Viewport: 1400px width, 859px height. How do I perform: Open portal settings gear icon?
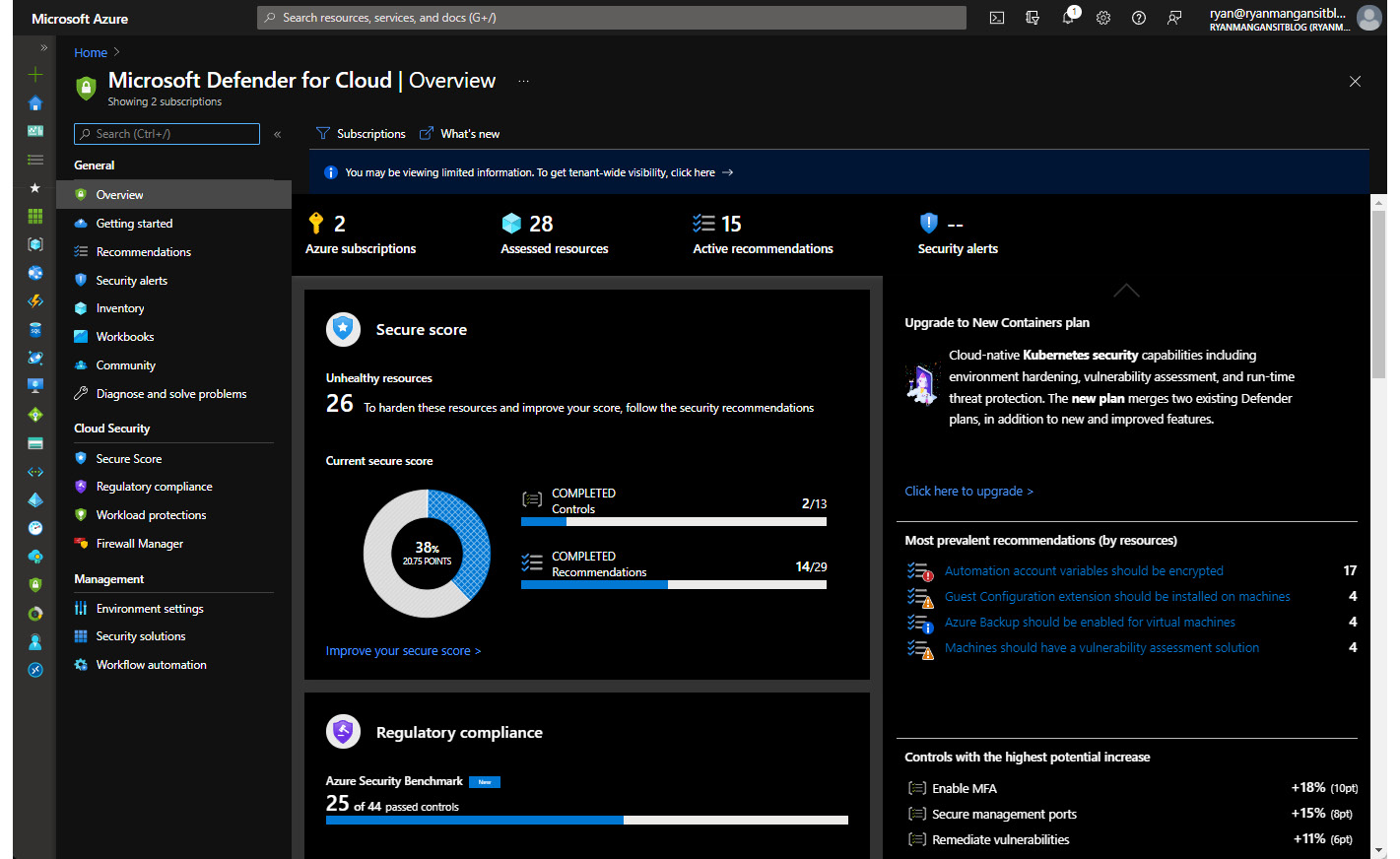pos(1103,18)
